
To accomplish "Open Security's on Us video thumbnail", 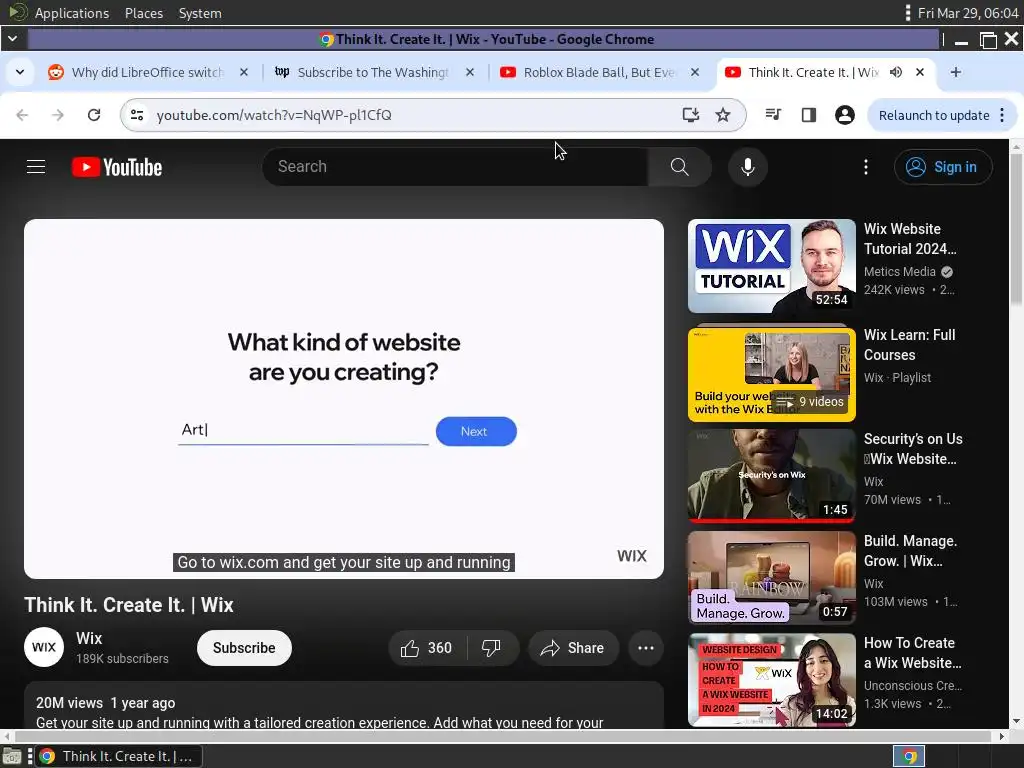I will click(x=771, y=476).
